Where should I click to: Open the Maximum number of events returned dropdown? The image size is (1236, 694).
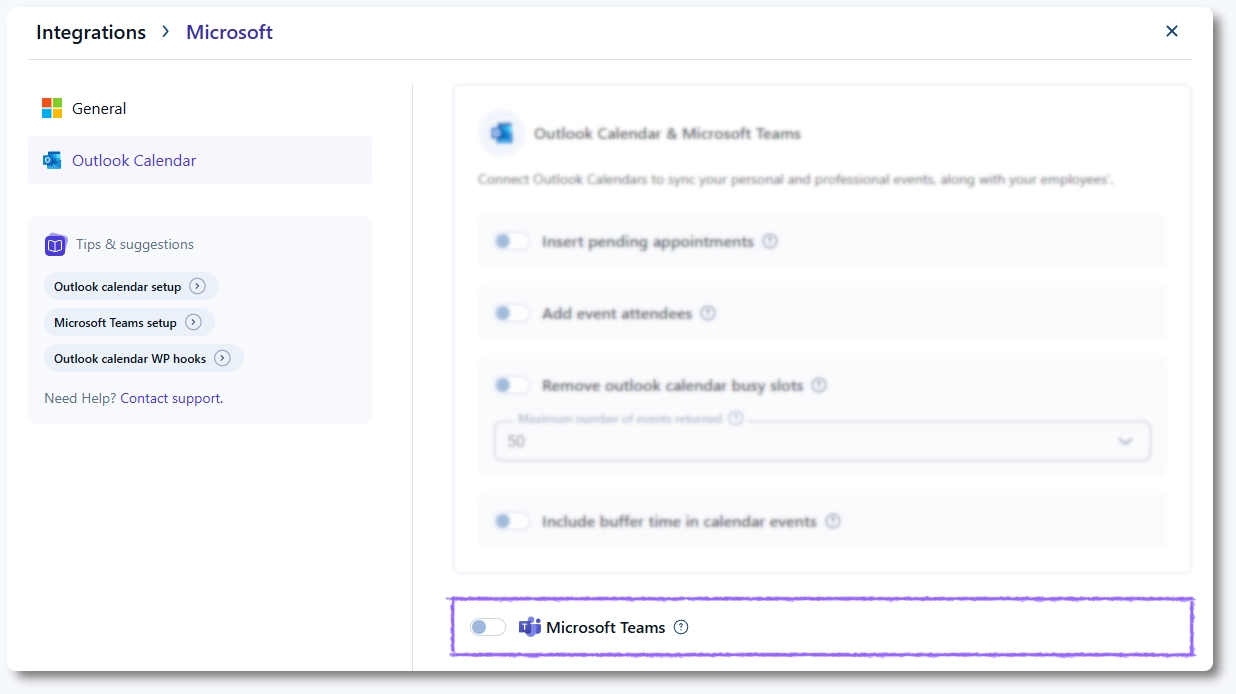1126,441
